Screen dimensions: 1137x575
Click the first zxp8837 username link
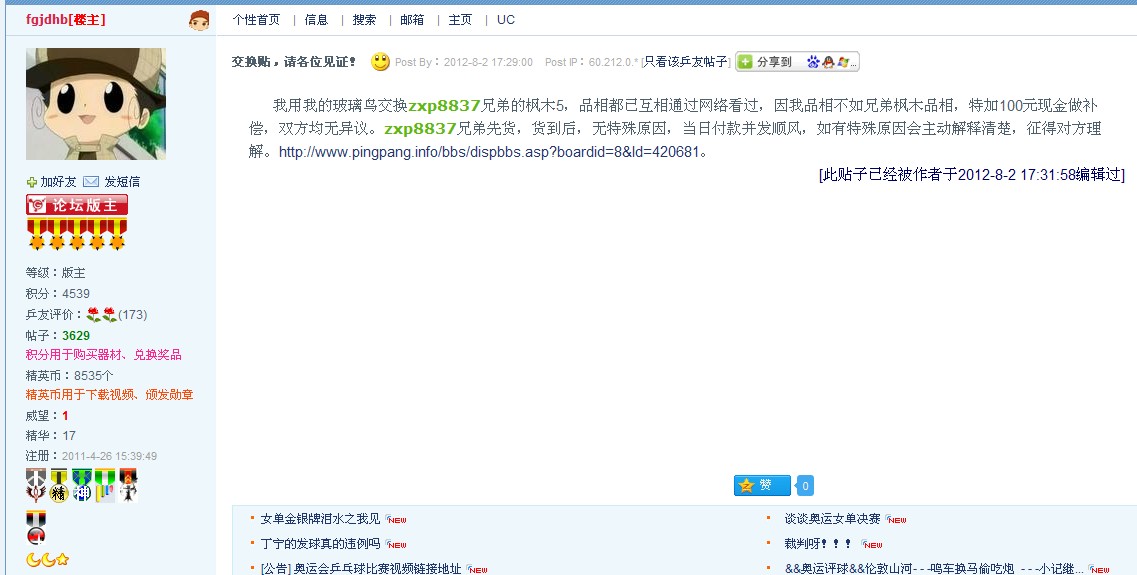click(x=444, y=106)
